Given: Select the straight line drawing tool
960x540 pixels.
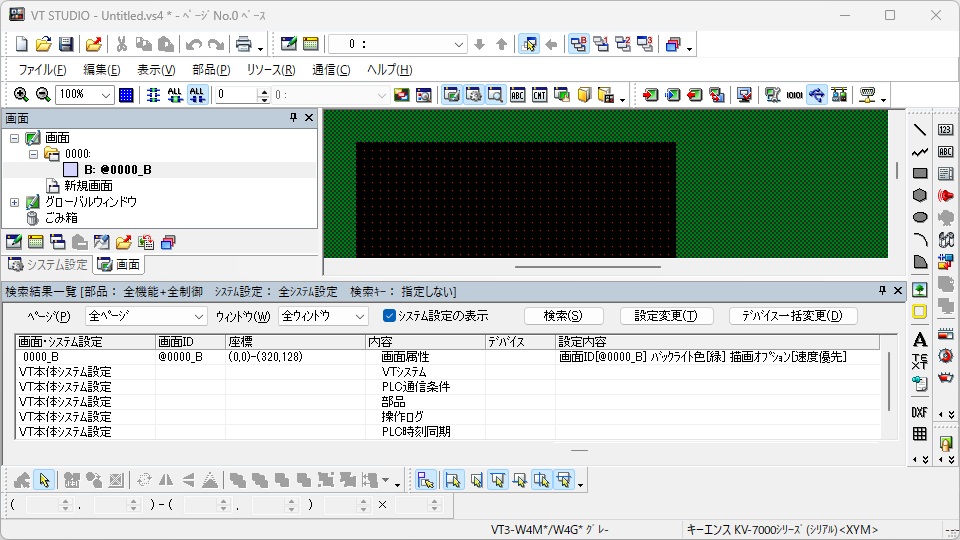Looking at the screenshot, I should [920, 130].
